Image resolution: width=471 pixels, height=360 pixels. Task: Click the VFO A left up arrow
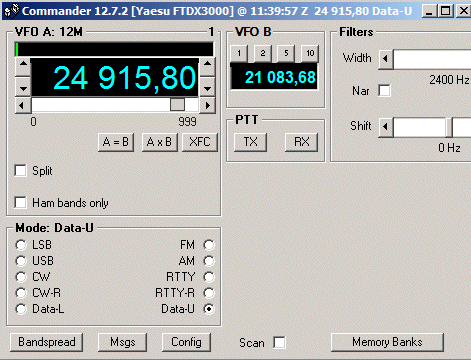point(23,66)
